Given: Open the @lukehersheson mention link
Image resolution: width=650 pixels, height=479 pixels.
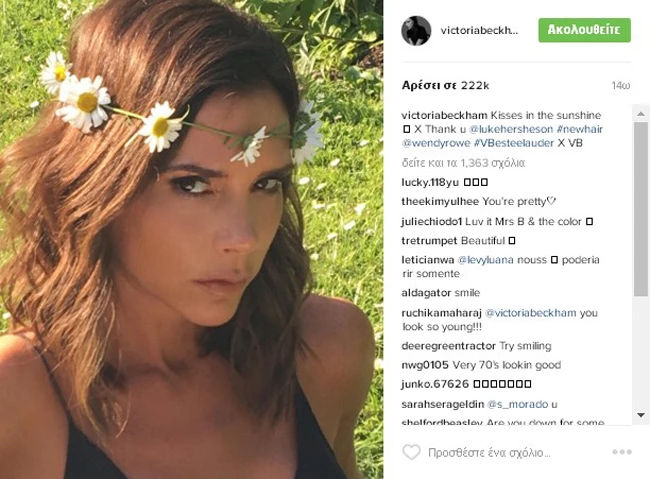Looking at the screenshot, I should [x=511, y=129].
